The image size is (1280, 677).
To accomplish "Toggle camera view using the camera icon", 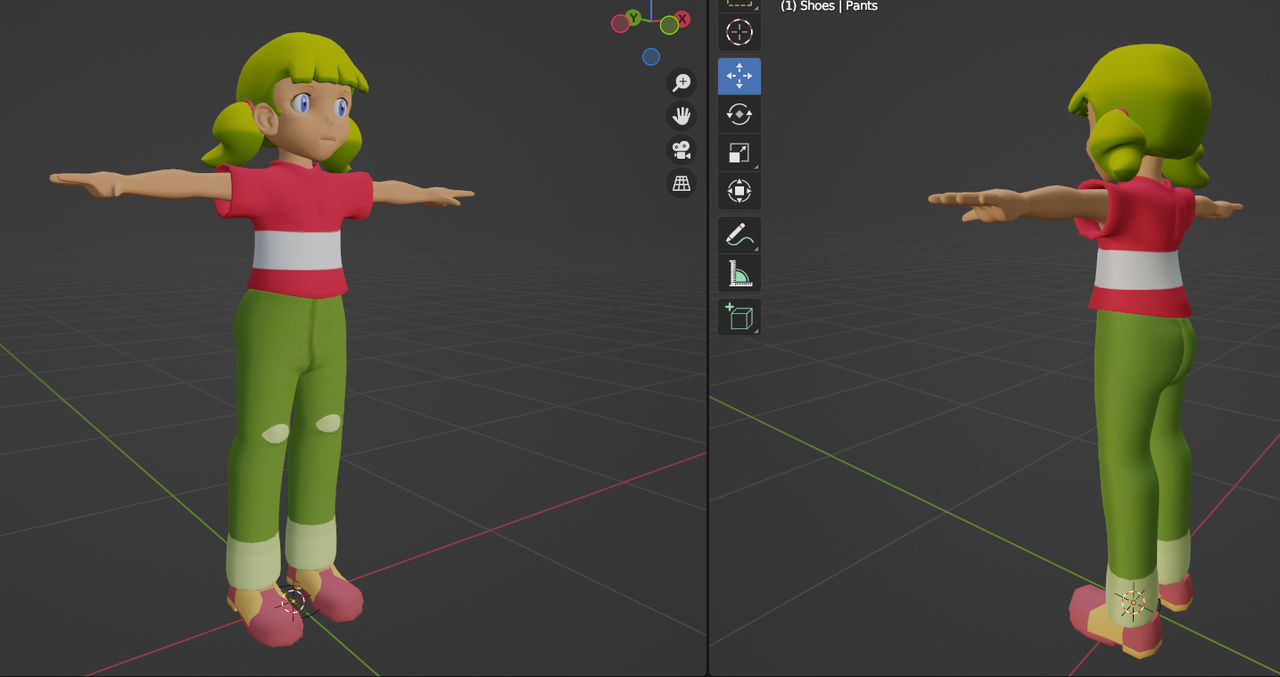I will tap(681, 150).
